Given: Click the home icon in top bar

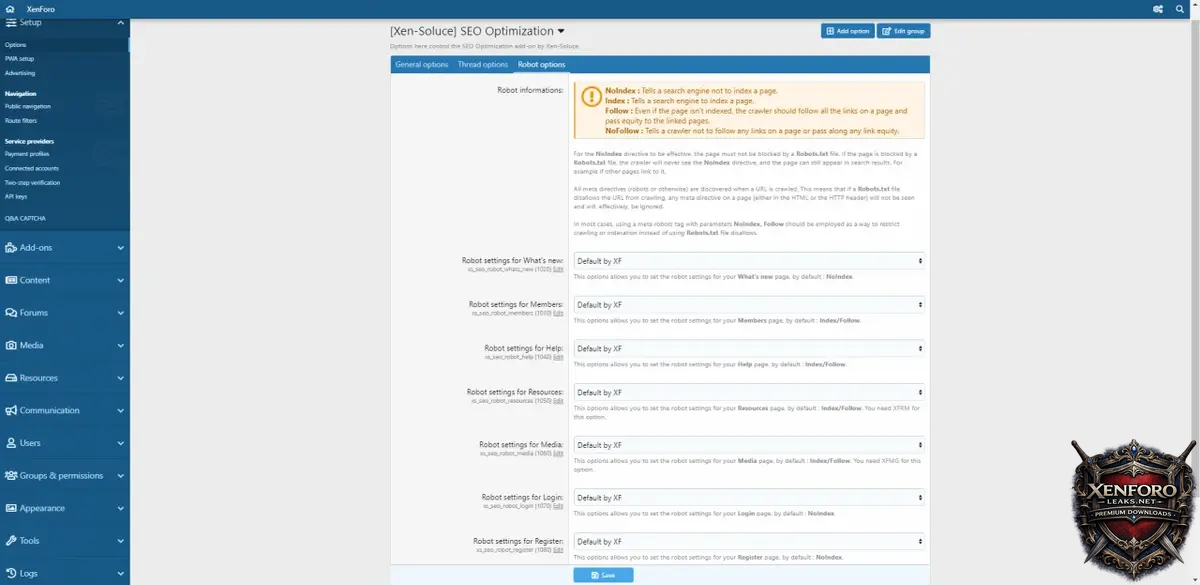Looking at the screenshot, I should [9, 9].
